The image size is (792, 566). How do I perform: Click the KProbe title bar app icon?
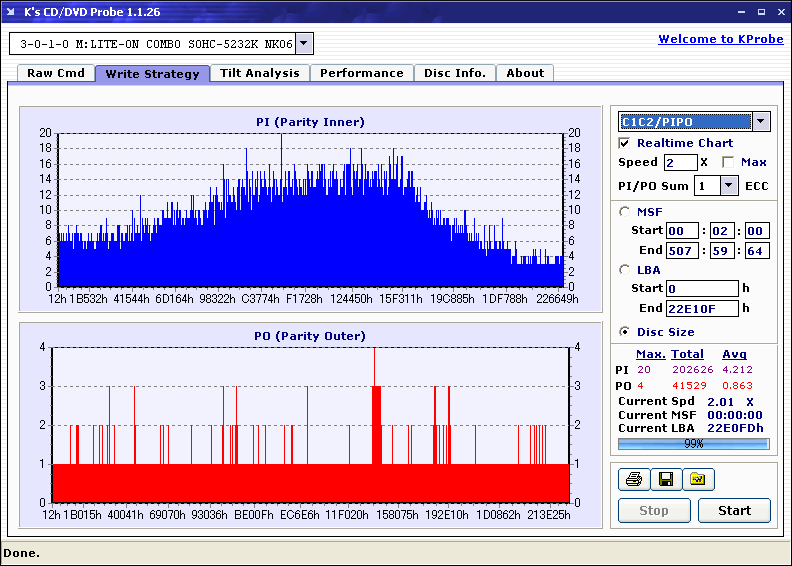click(x=12, y=12)
